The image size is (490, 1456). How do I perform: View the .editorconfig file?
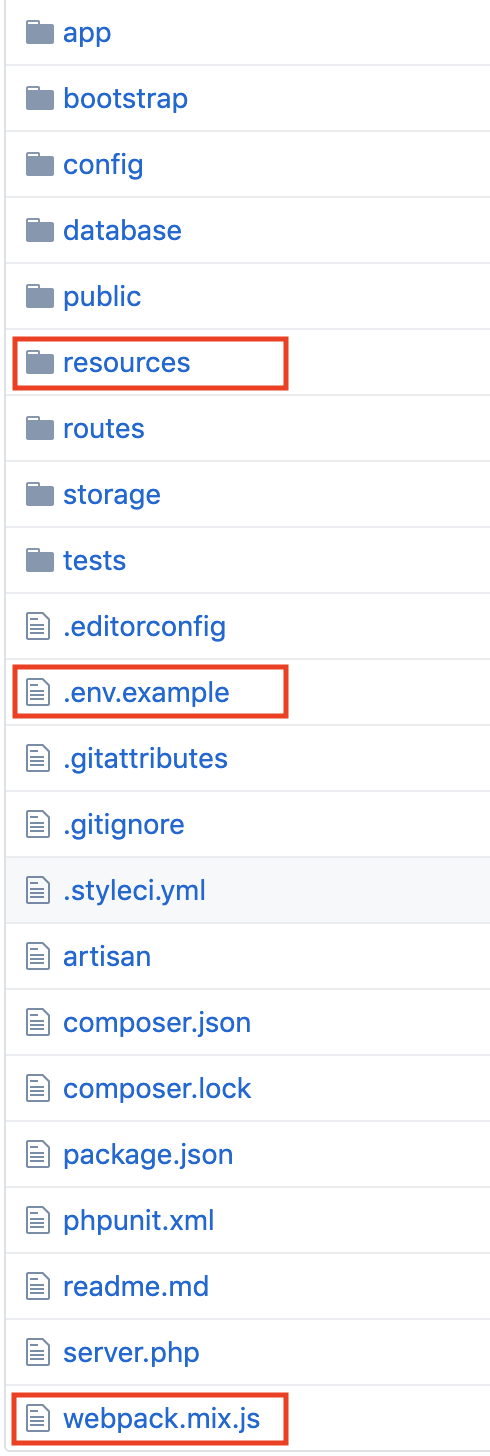pos(144,626)
